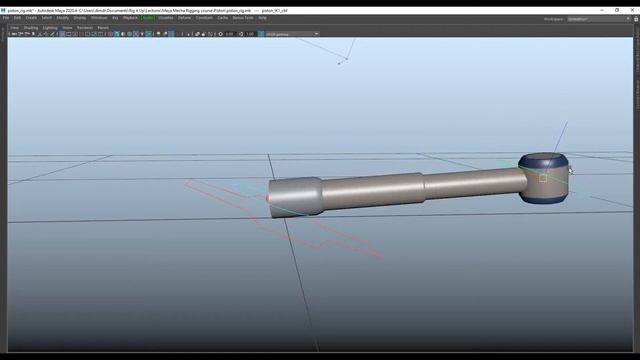Open the Deform menu
640x360 pixels.
tap(184, 18)
